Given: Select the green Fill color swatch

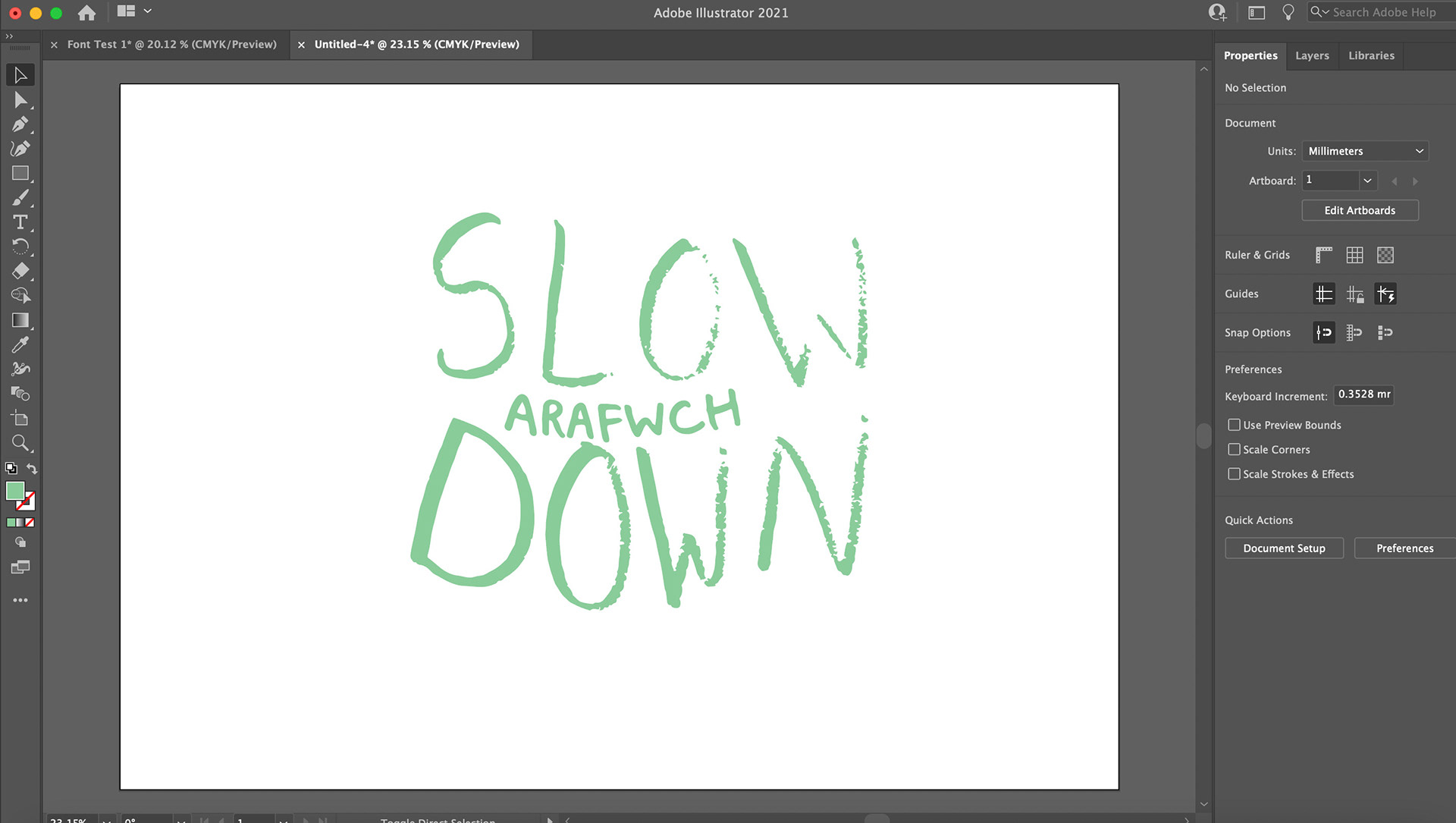Looking at the screenshot, I should tap(15, 491).
